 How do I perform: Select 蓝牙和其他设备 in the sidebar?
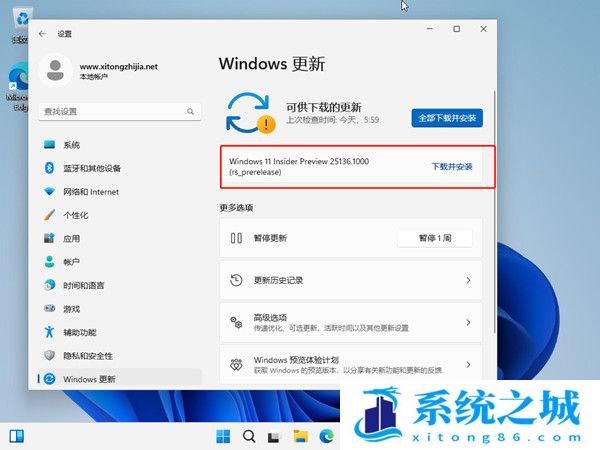point(92,168)
